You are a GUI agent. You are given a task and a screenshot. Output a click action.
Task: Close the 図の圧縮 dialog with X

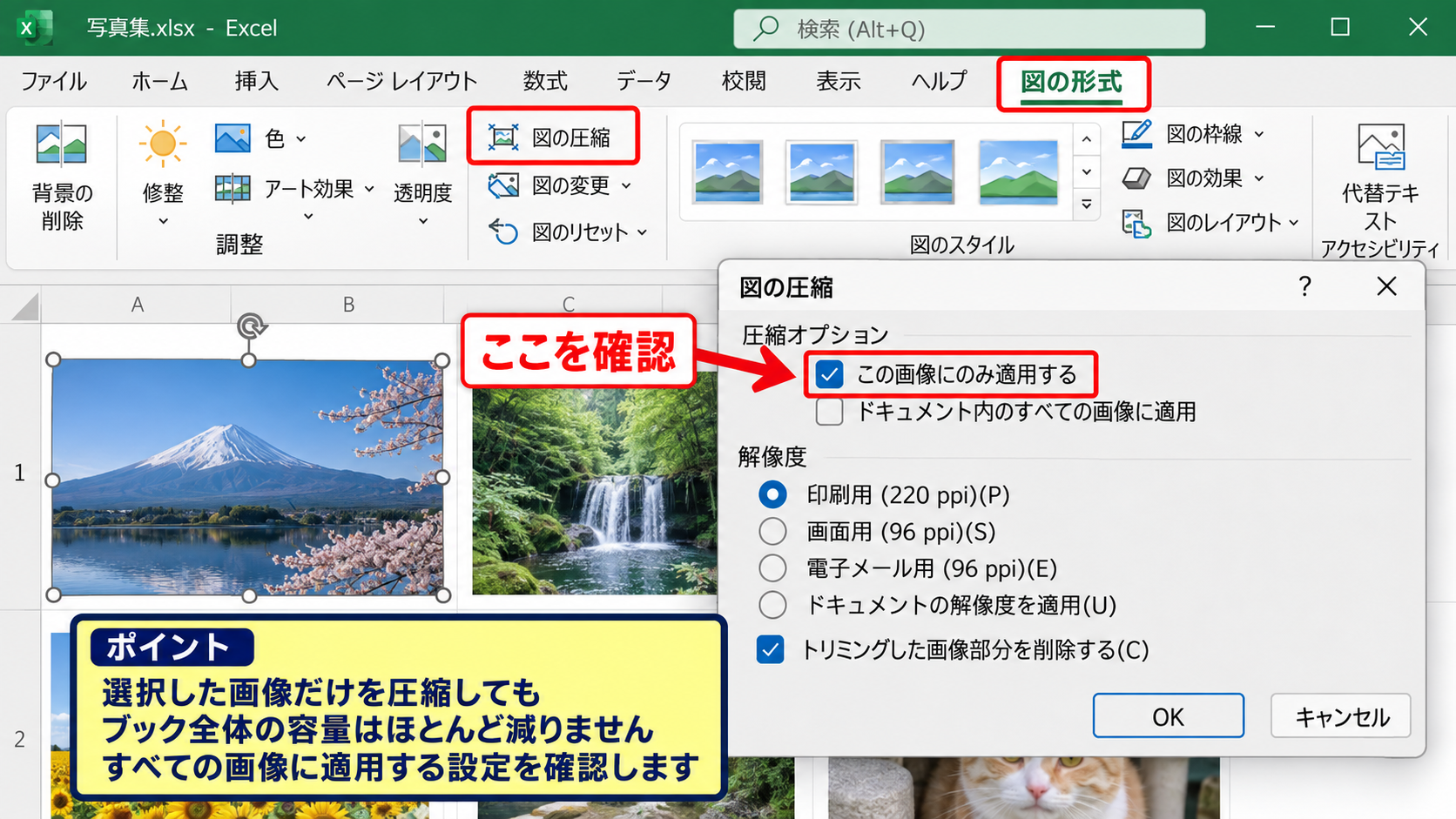pyautogui.click(x=1386, y=286)
